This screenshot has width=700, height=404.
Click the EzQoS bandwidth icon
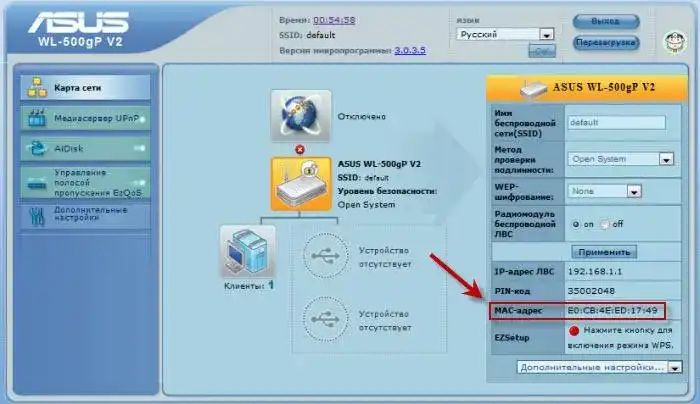(37, 183)
